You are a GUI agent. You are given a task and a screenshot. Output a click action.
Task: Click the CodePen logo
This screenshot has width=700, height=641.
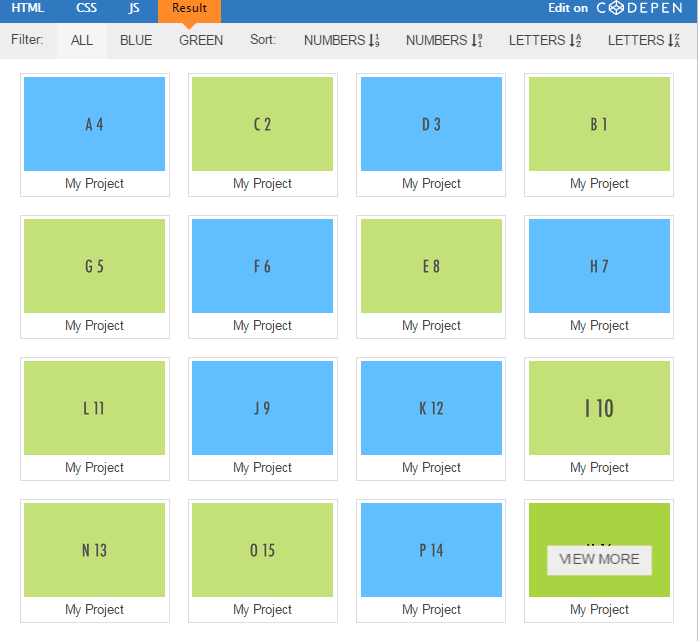click(643, 8)
